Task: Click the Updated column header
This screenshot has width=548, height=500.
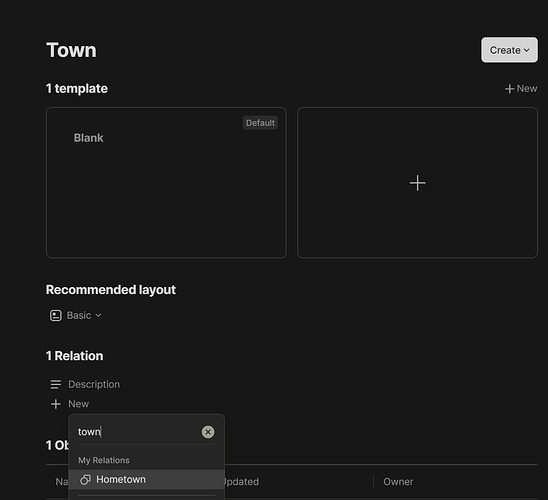Action: [x=241, y=482]
